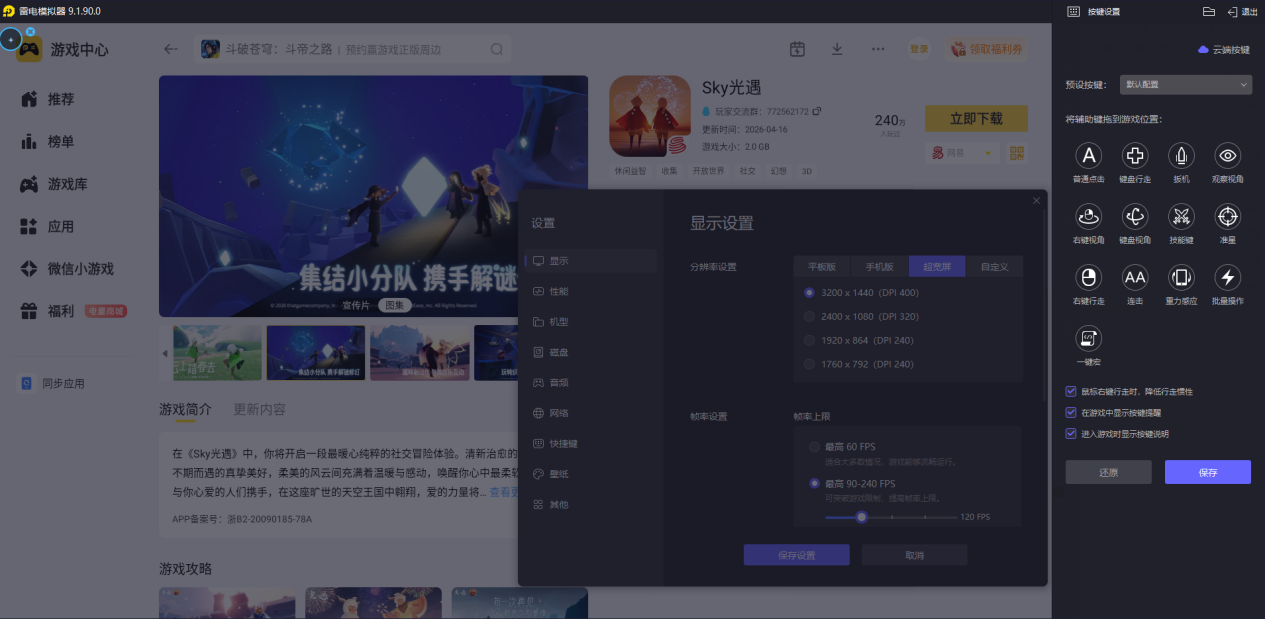The width and height of the screenshot is (1265, 619).
Task: Click left arrow of screenshot thumbnail strip
Action: click(165, 353)
